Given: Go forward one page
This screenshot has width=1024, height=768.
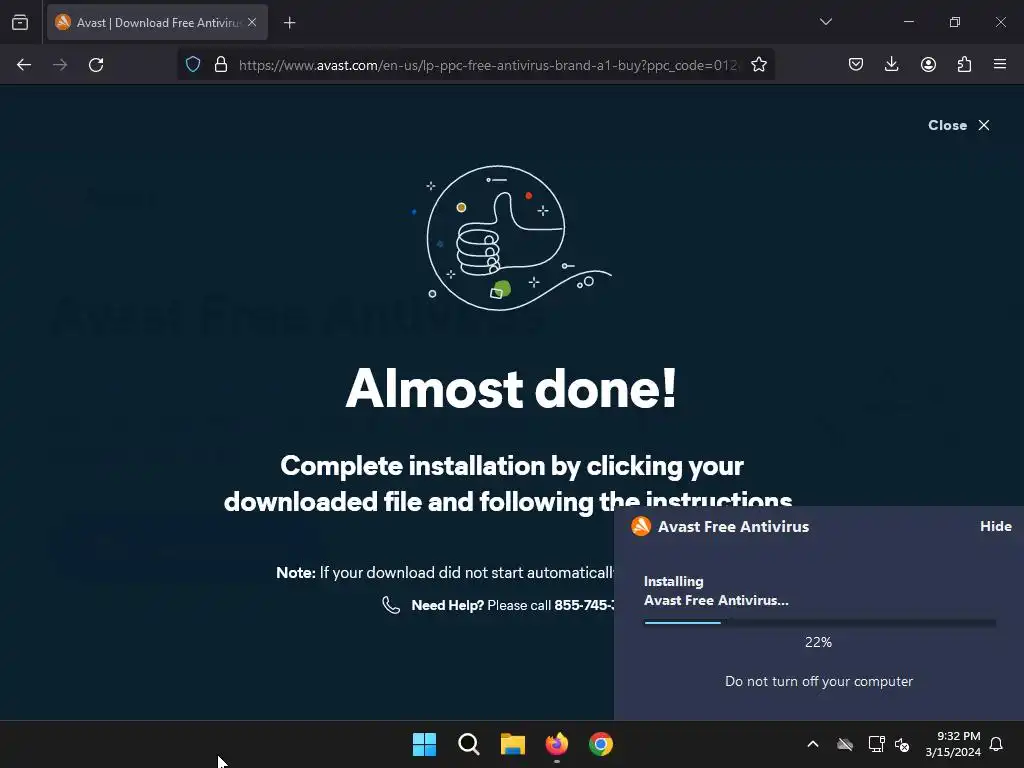Looking at the screenshot, I should [x=60, y=65].
